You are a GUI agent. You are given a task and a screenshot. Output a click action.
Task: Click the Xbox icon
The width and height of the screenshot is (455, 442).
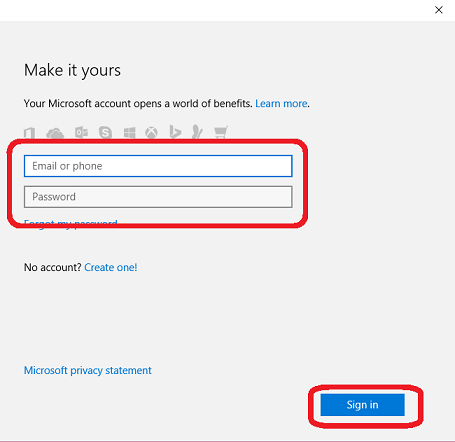(x=151, y=133)
